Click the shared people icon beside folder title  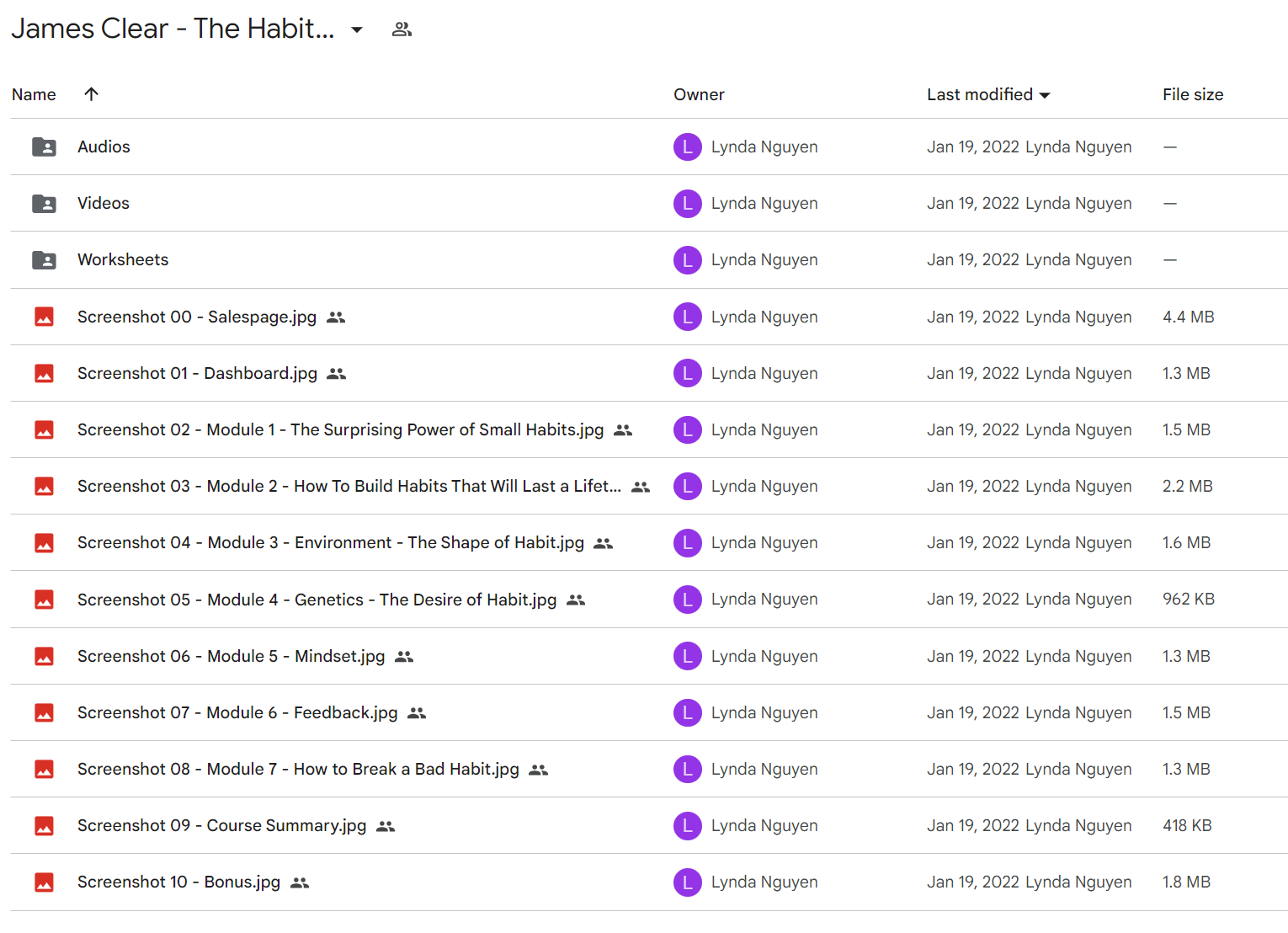[402, 29]
